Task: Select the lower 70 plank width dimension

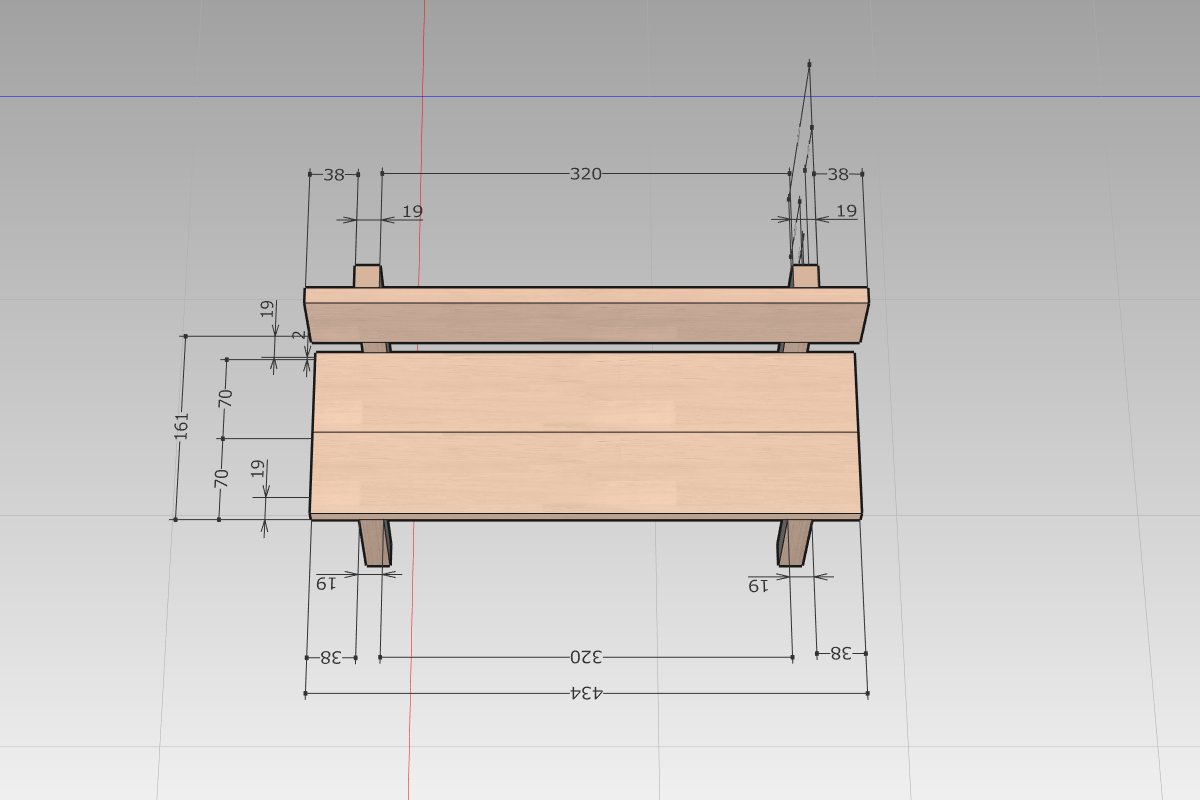Action: pos(222,478)
